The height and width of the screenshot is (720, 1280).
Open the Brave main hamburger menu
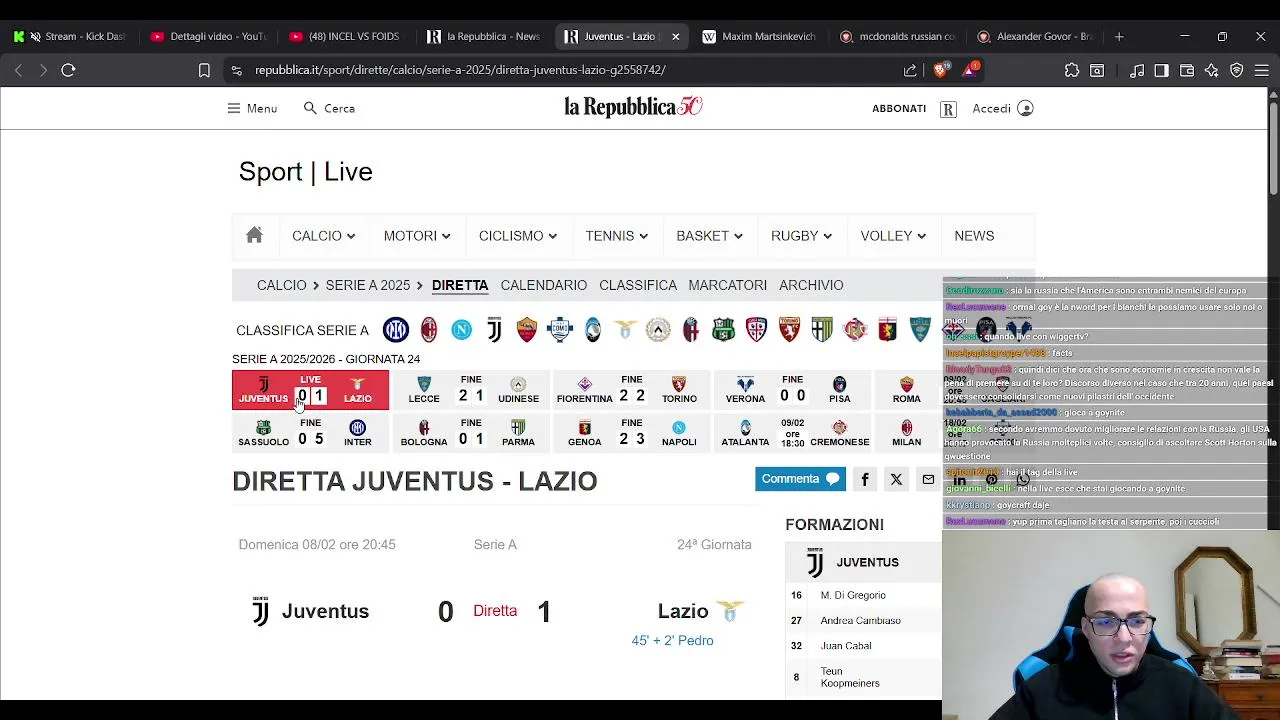pos(1262,70)
